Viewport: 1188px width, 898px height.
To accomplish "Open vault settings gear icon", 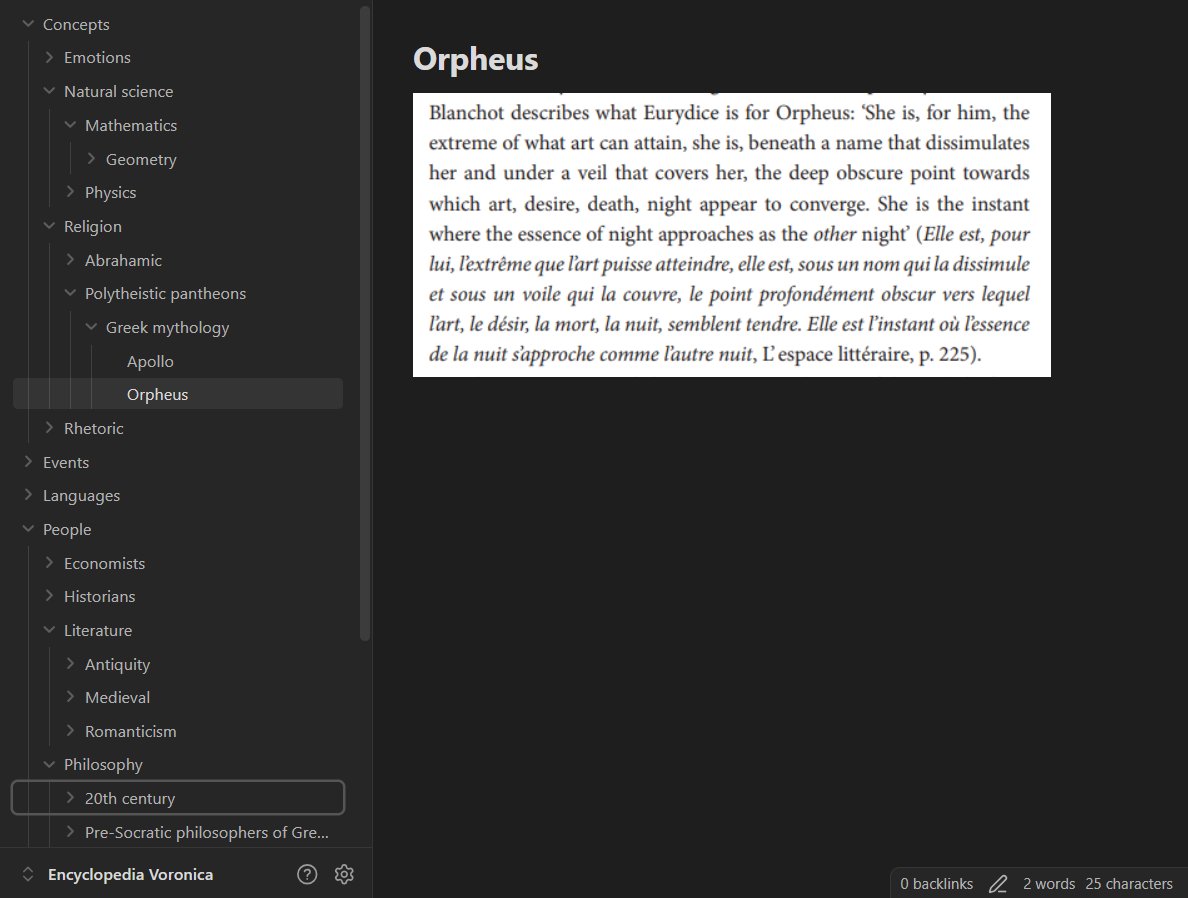I will 344,875.
